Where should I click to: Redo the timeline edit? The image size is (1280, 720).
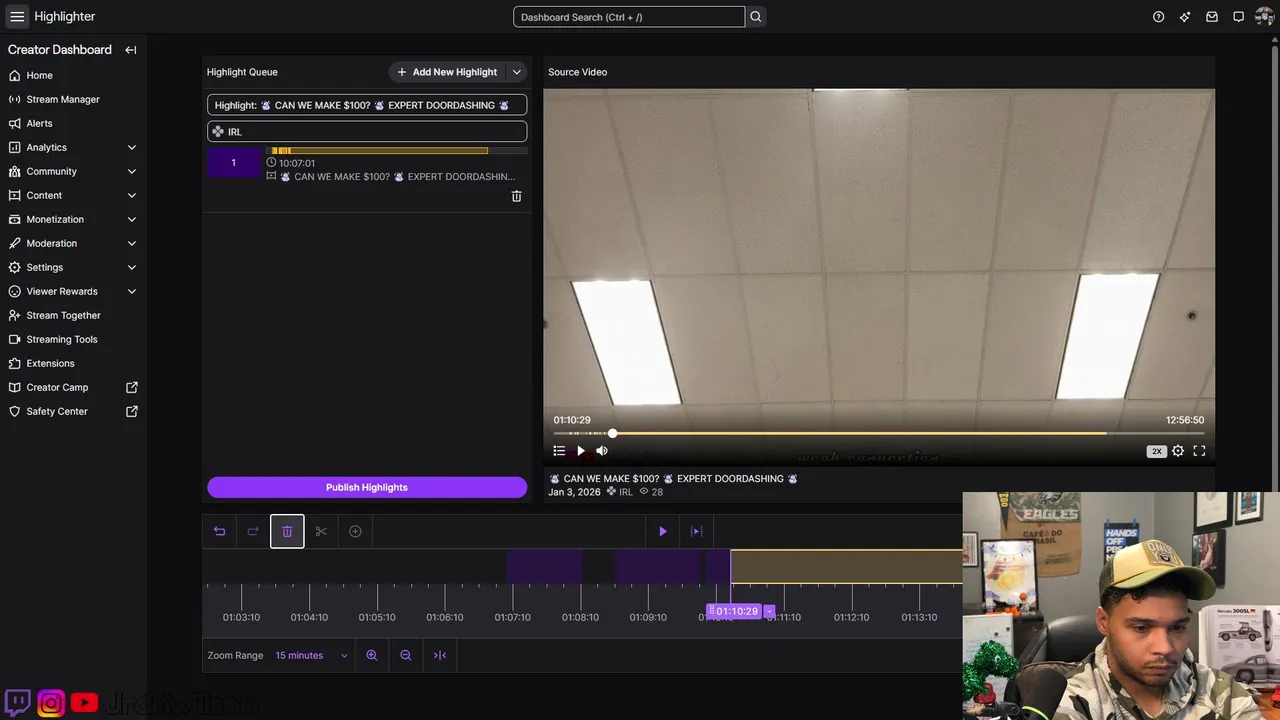pyautogui.click(x=253, y=531)
